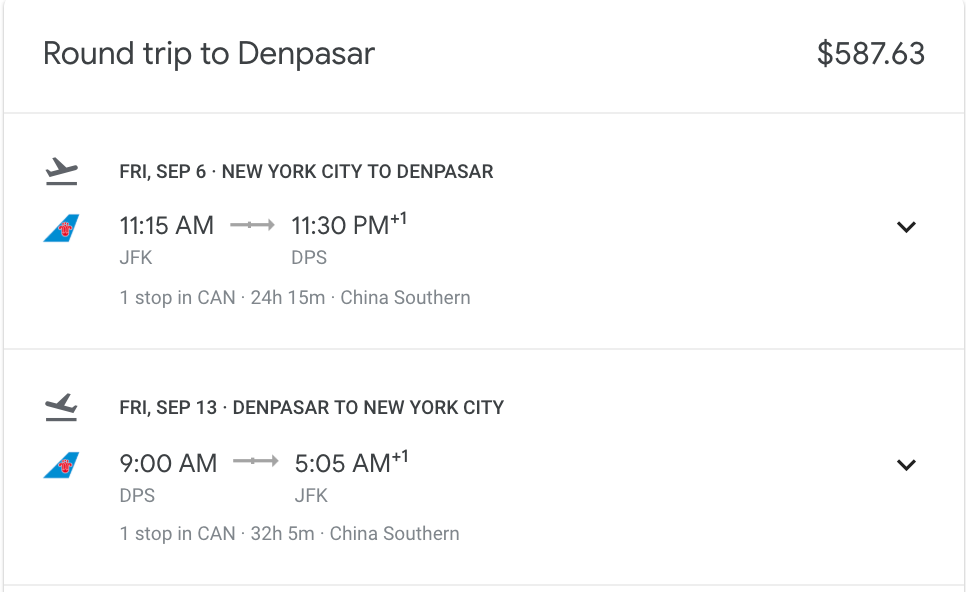
Task: Click the Fri, Sep 6 New York to Denpasar header
Action: (306, 171)
